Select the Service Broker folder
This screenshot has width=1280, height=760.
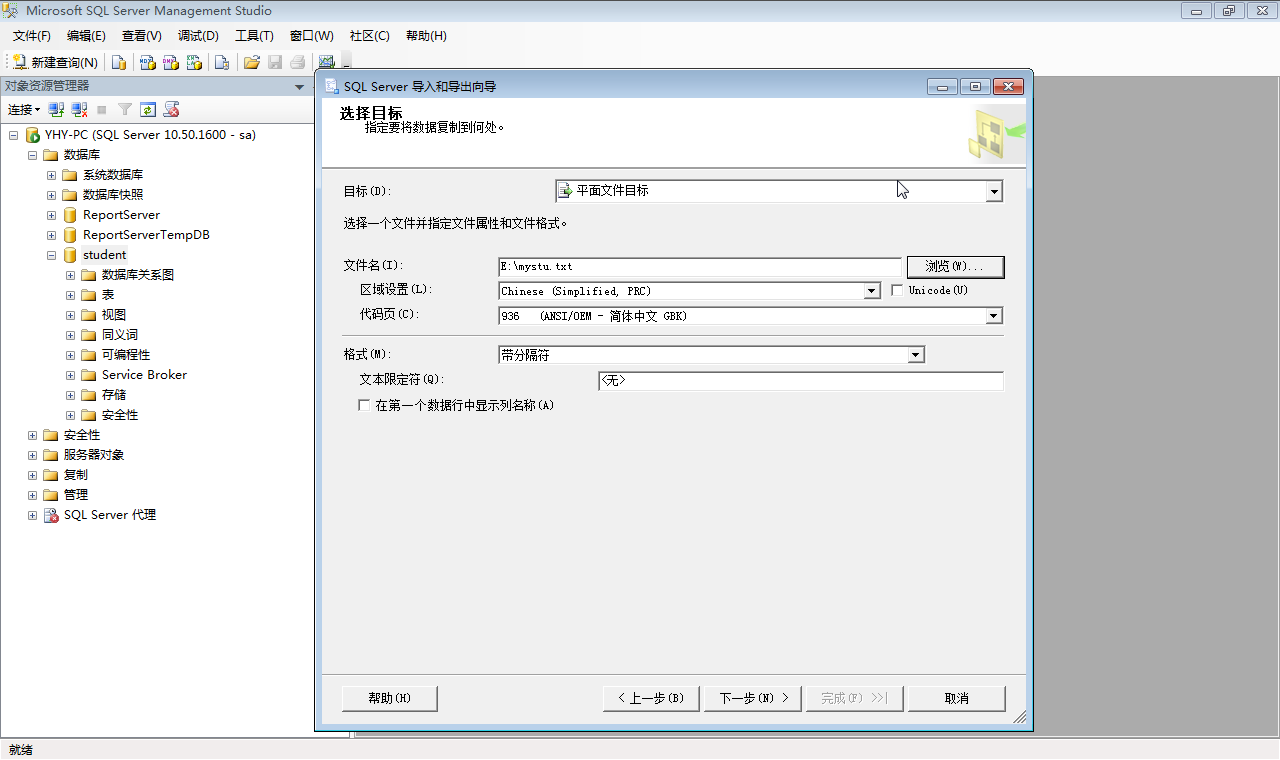coord(144,375)
